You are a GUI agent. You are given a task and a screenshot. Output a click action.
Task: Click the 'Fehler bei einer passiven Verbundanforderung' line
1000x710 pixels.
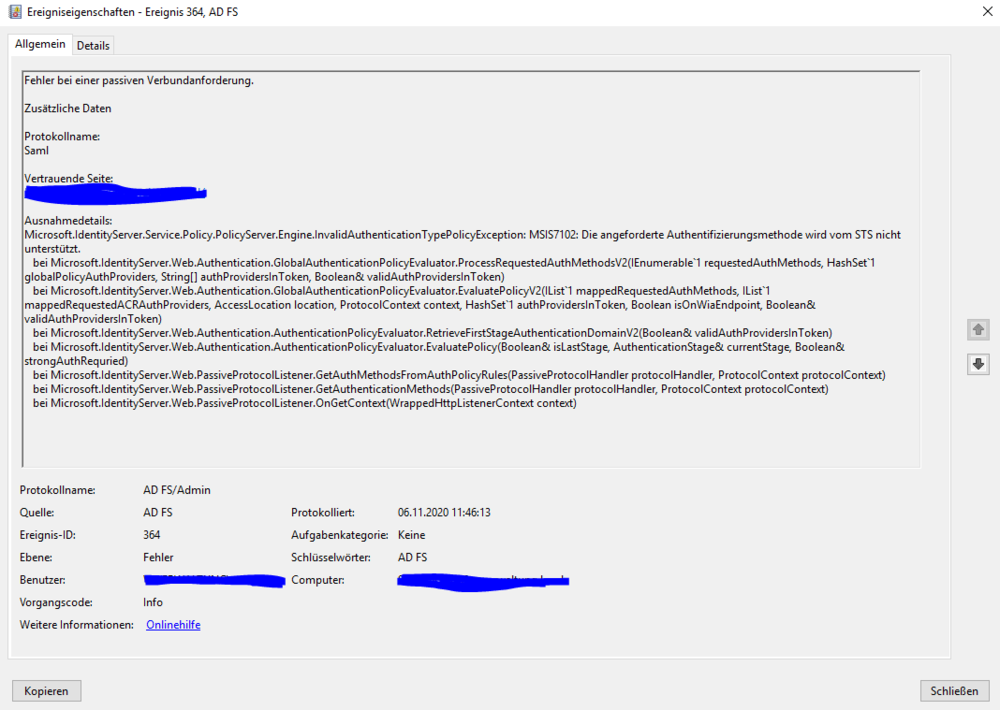click(139, 80)
